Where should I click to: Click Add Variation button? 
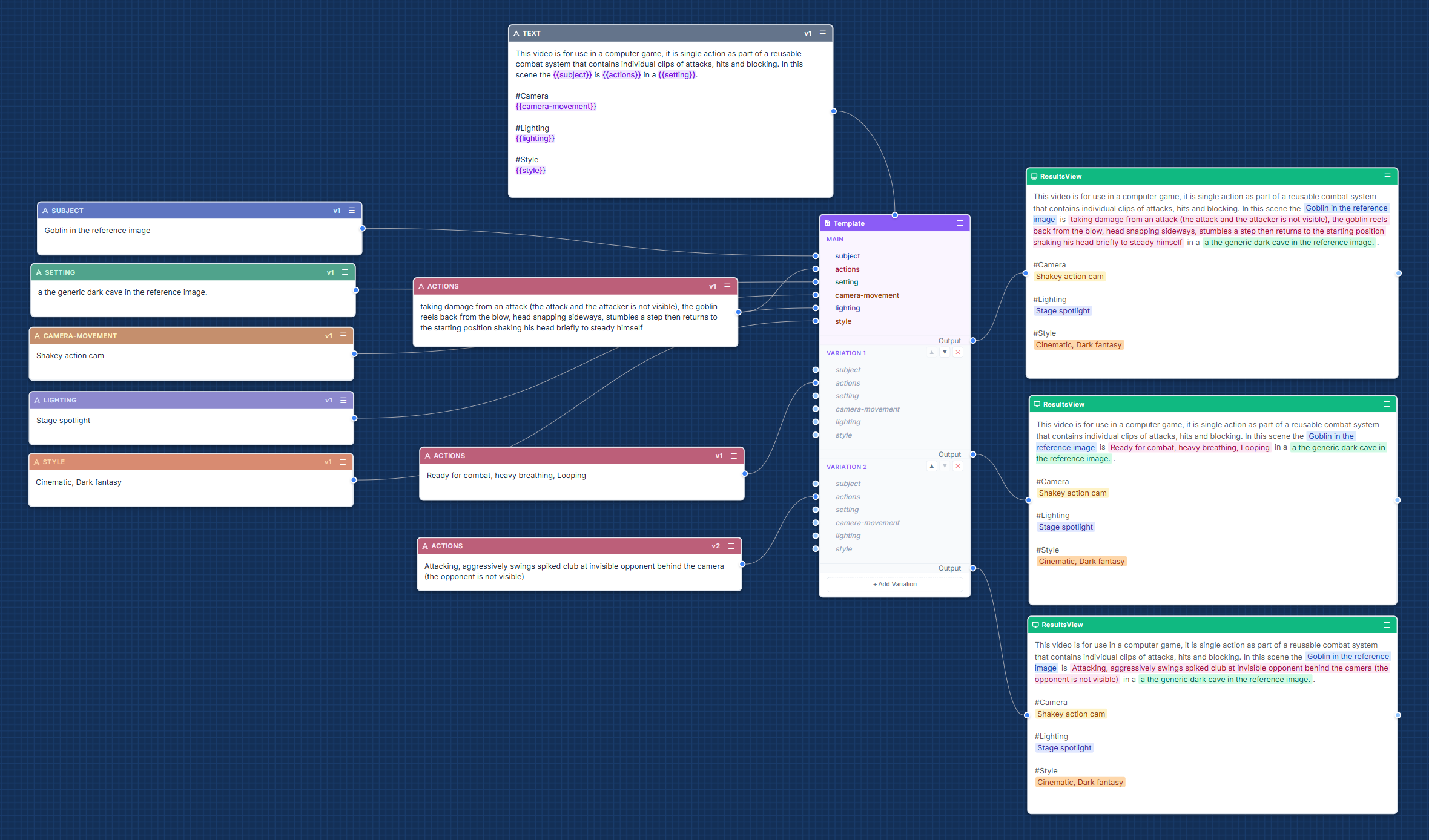coord(894,584)
